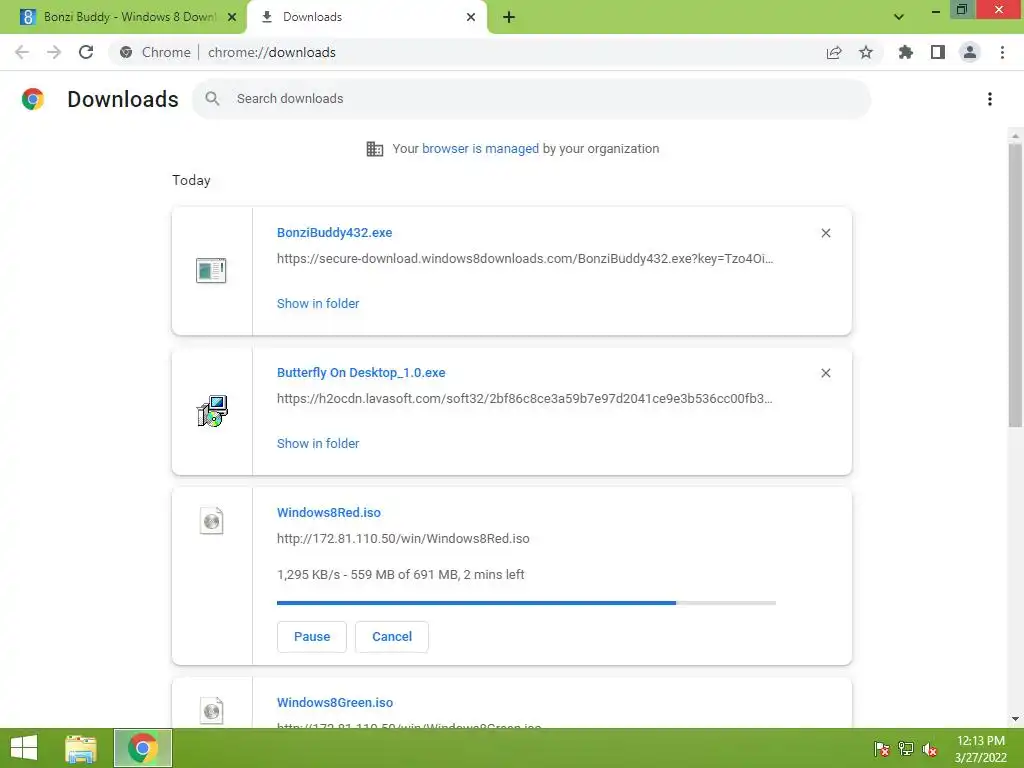Click the managed organization building icon

point(375,149)
